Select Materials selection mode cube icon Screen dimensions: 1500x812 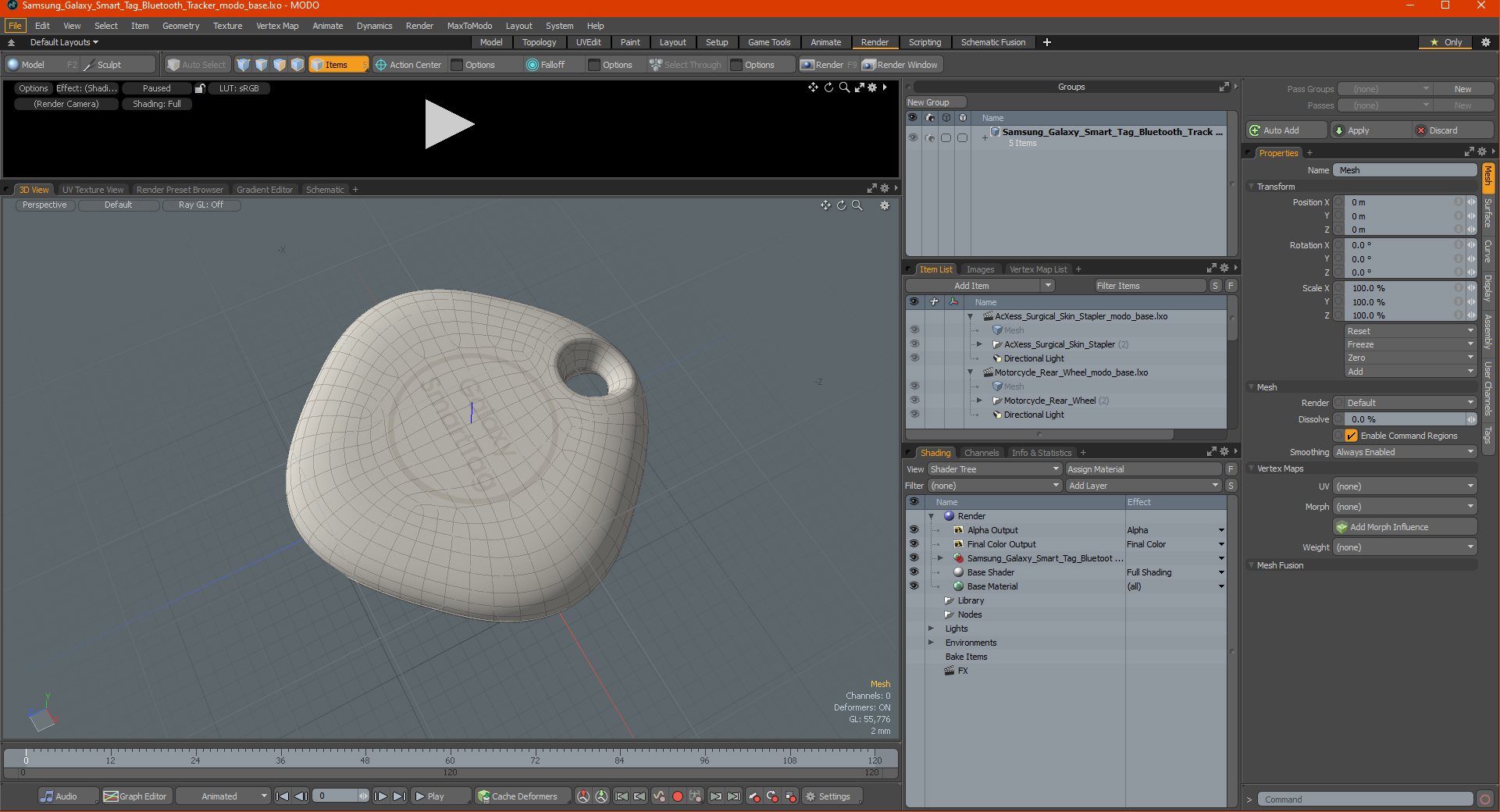coord(297,65)
